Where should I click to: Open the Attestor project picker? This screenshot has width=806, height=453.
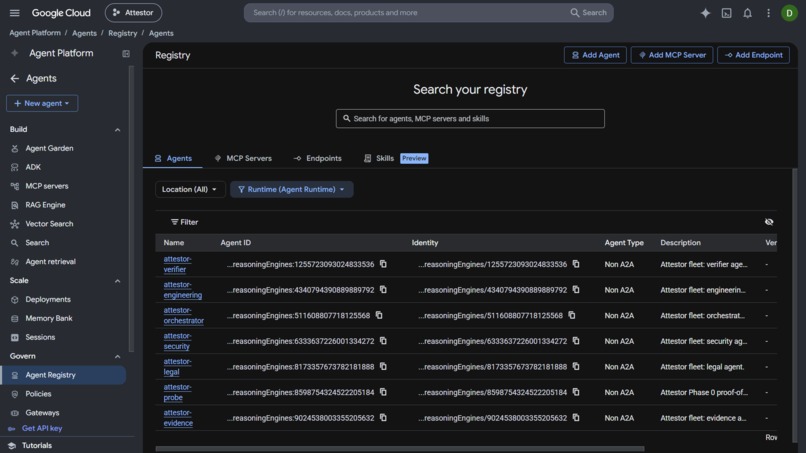point(133,13)
